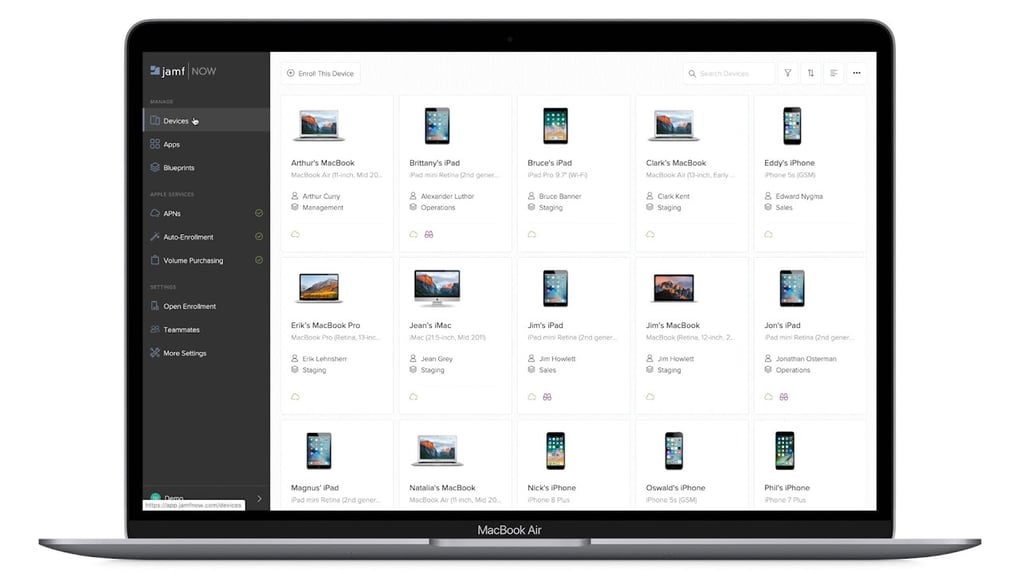Click supervision glasses icon on Brittany's iPad

click(x=429, y=234)
